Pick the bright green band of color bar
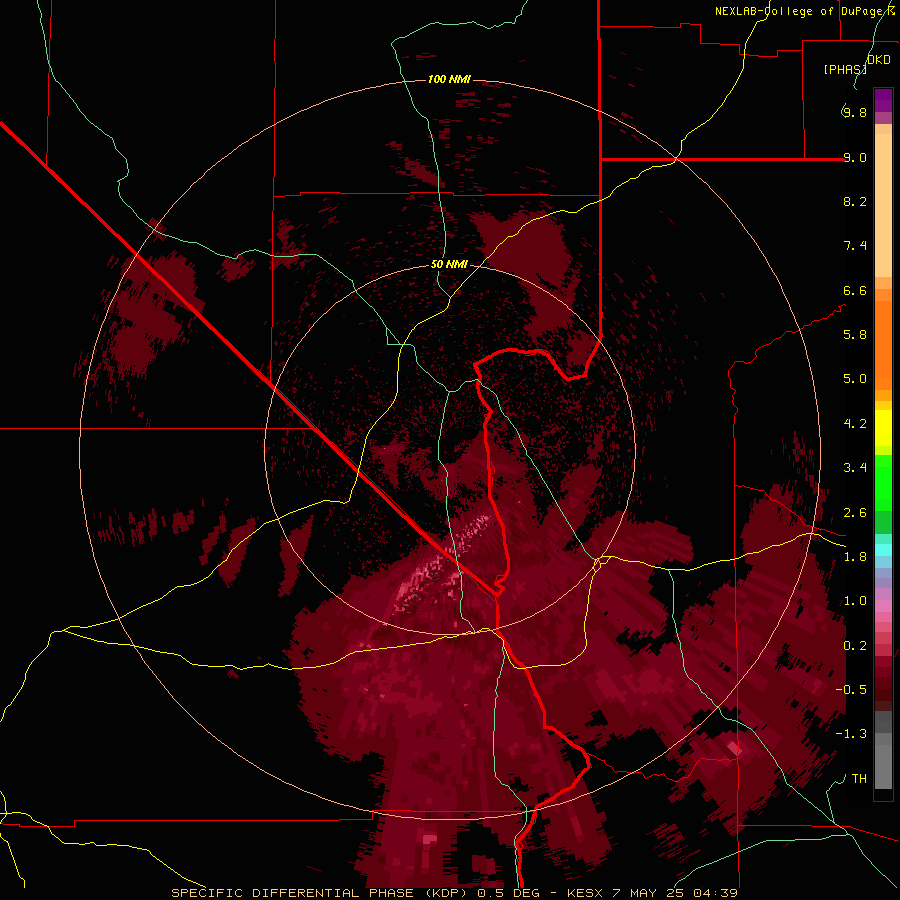The image size is (900, 900). point(883,482)
